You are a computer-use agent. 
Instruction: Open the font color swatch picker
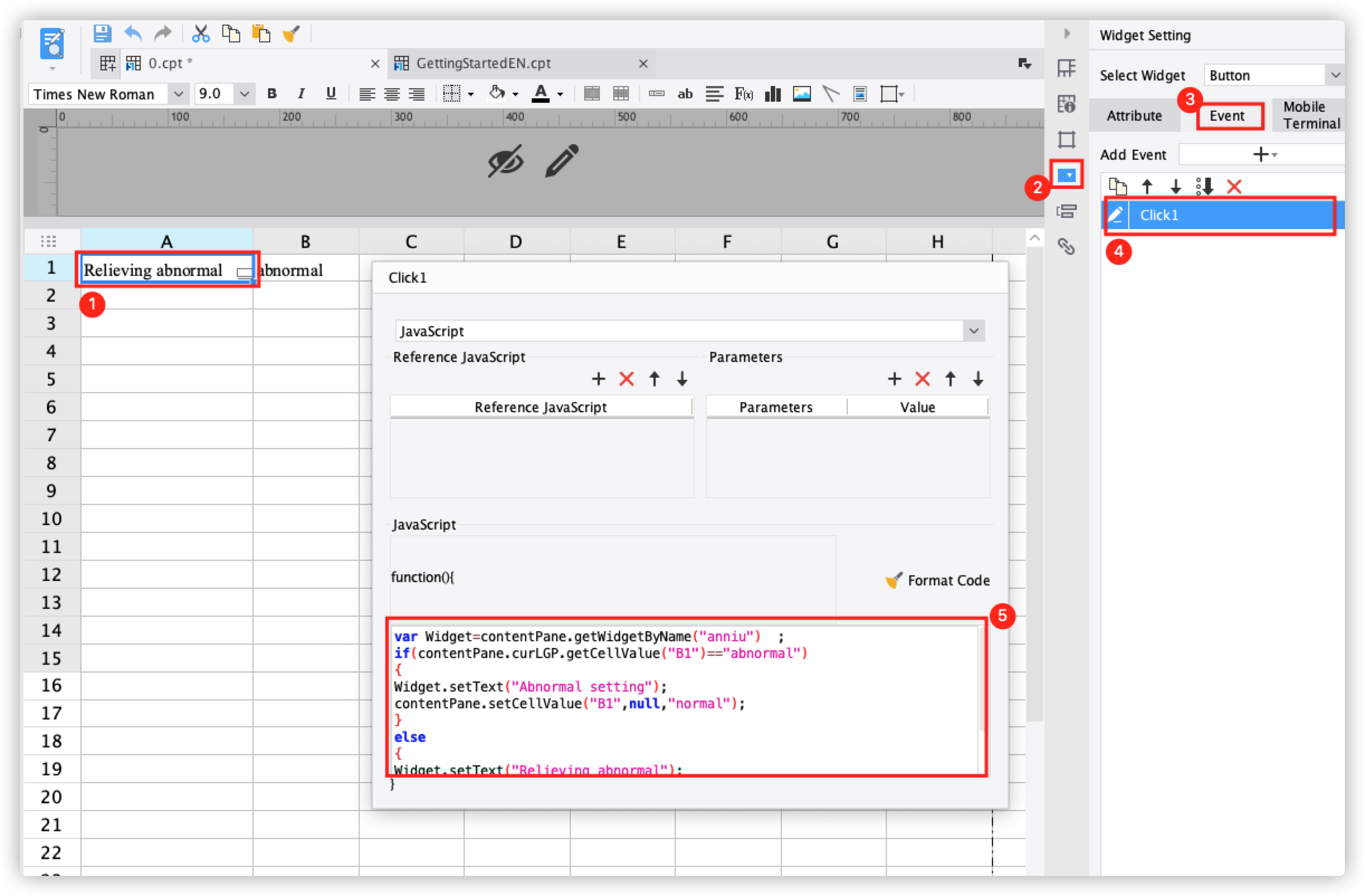point(560,93)
